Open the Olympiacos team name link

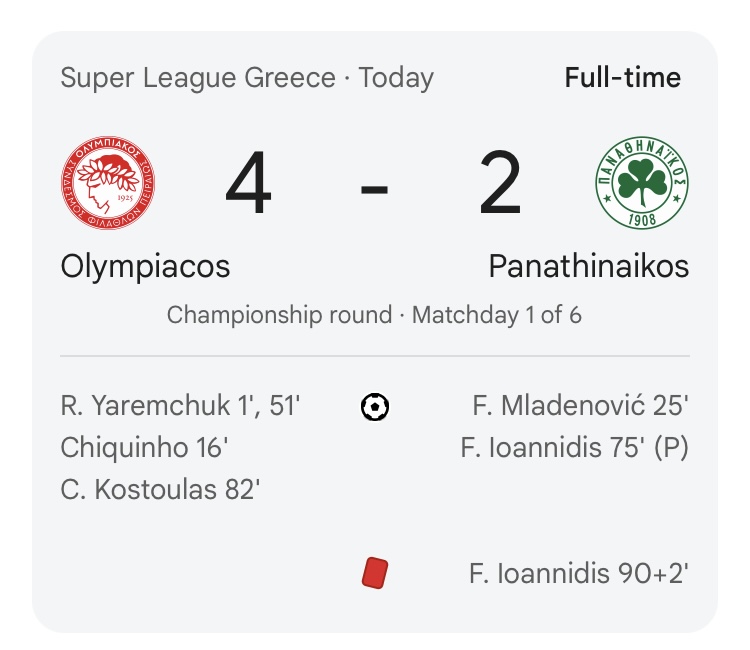pos(145,266)
